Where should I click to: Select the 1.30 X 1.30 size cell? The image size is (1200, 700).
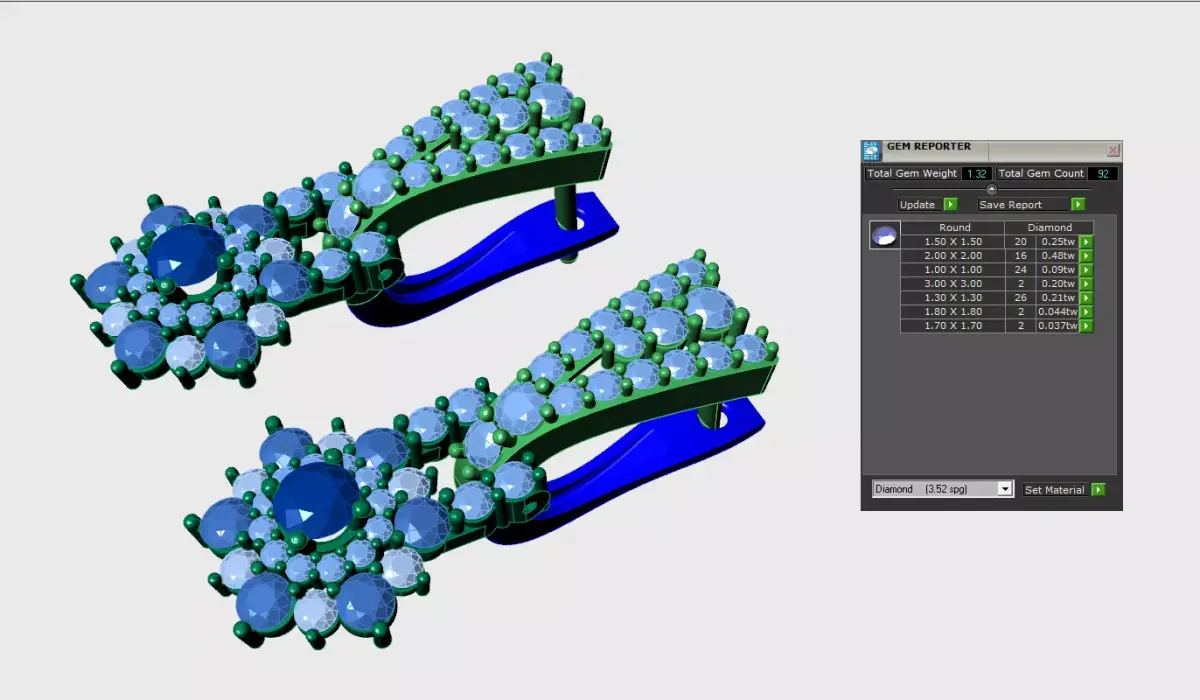point(954,297)
